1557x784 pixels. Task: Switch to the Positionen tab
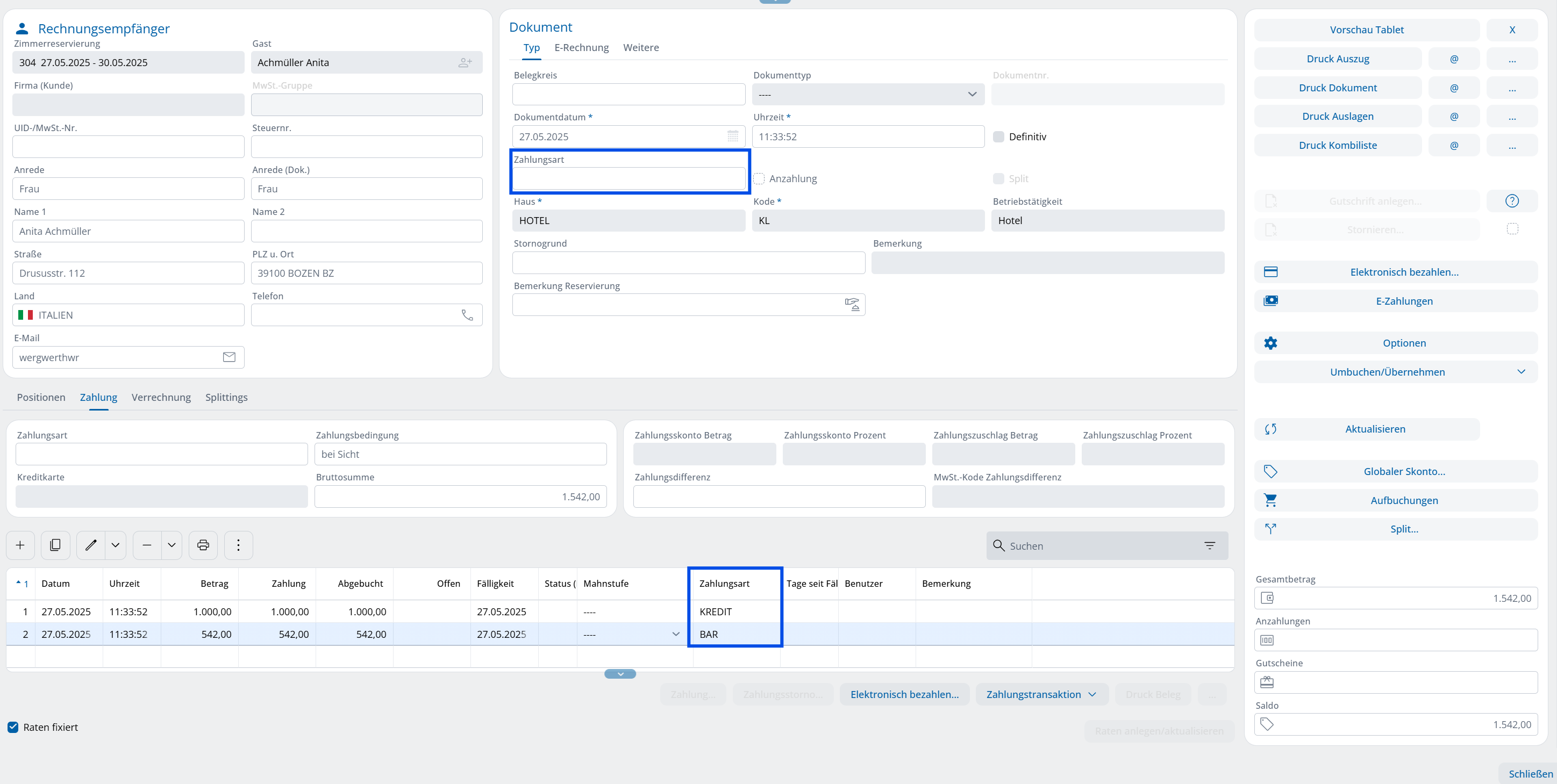[41, 398]
